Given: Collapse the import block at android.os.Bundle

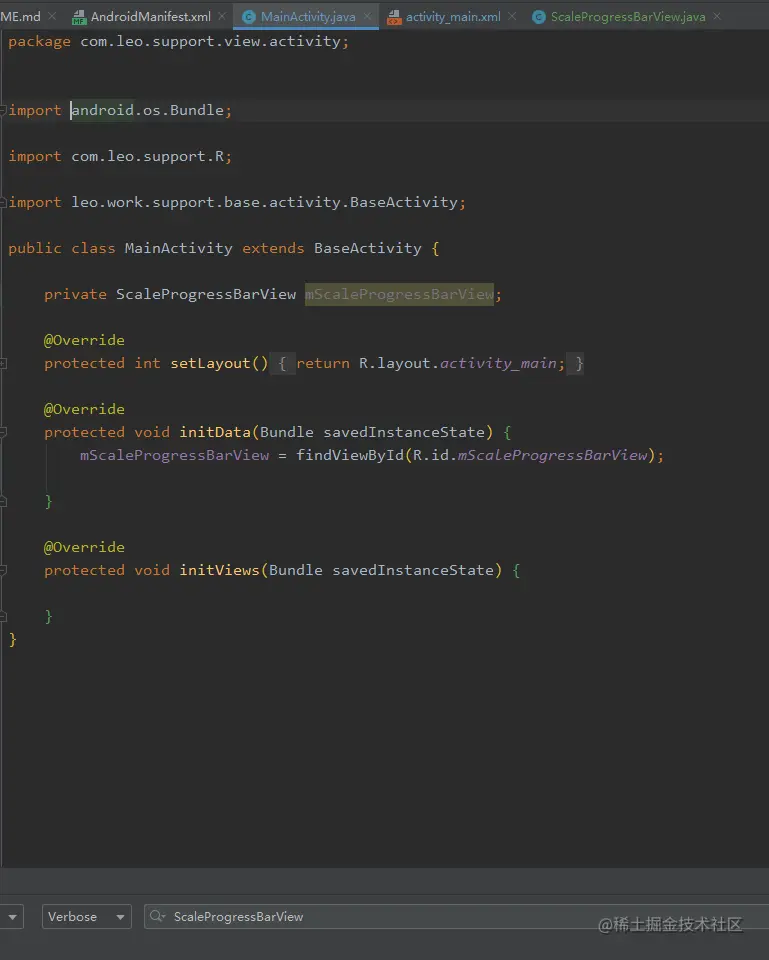Looking at the screenshot, I should click(3, 110).
